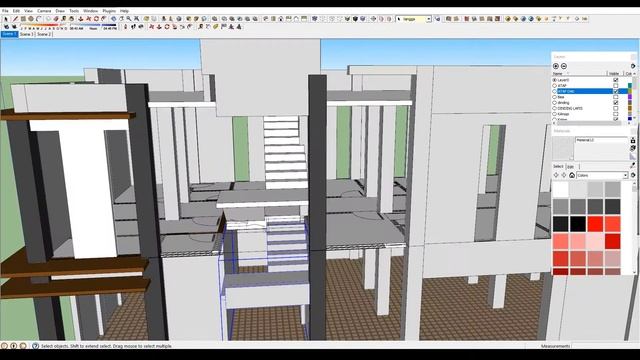The image size is (640, 360).
Task: Open the Plugins menu
Action: click(109, 11)
